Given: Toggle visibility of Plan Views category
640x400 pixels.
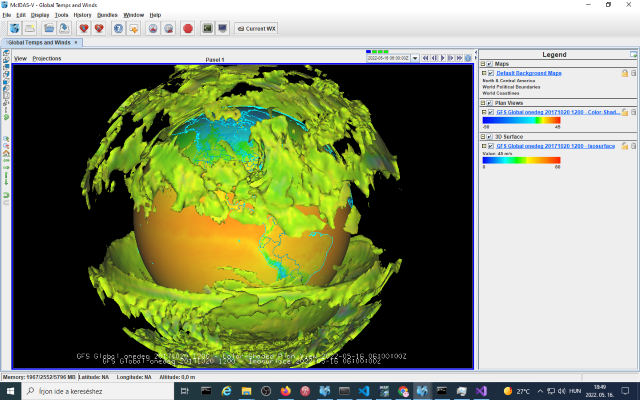Looking at the screenshot, I should pyautogui.click(x=489, y=103).
